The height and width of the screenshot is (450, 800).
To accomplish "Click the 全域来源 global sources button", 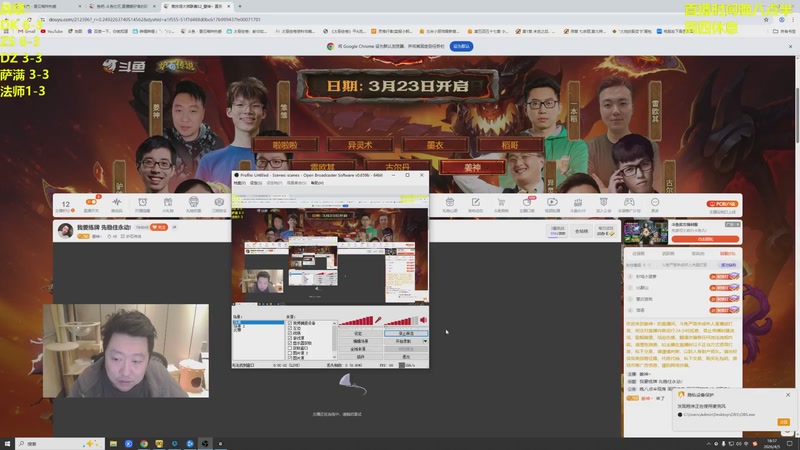I will (360, 349).
